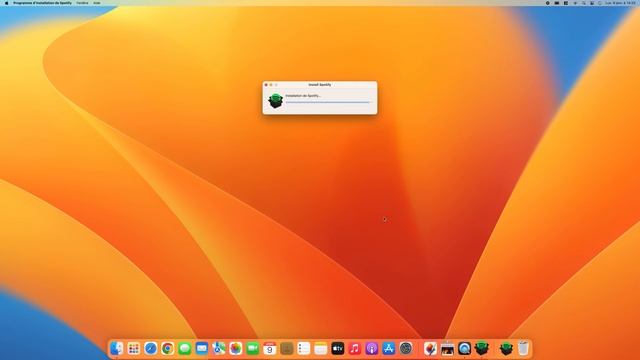The width and height of the screenshot is (640, 360).
Task: Click Spotify installer icon next to Trash
Action: [x=507, y=349]
